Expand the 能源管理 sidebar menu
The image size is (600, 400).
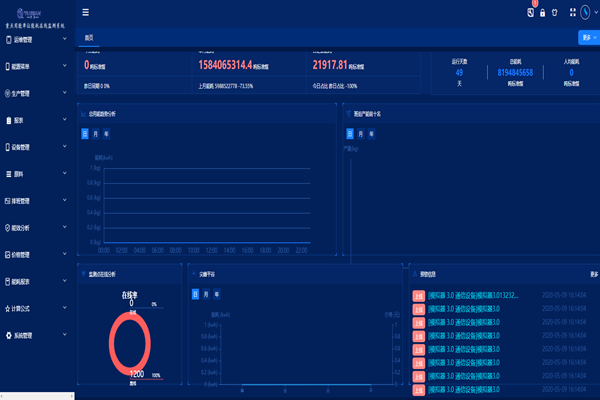point(64,66)
